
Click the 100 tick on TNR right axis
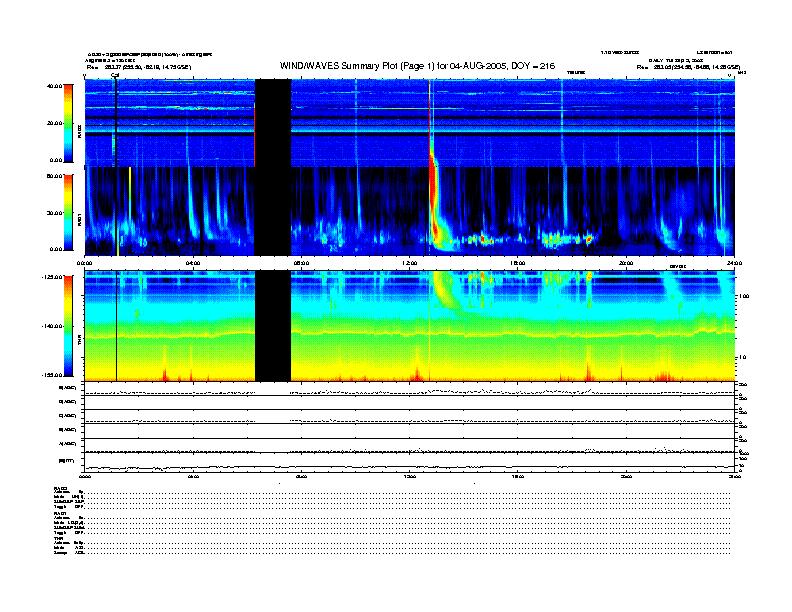tap(744, 296)
